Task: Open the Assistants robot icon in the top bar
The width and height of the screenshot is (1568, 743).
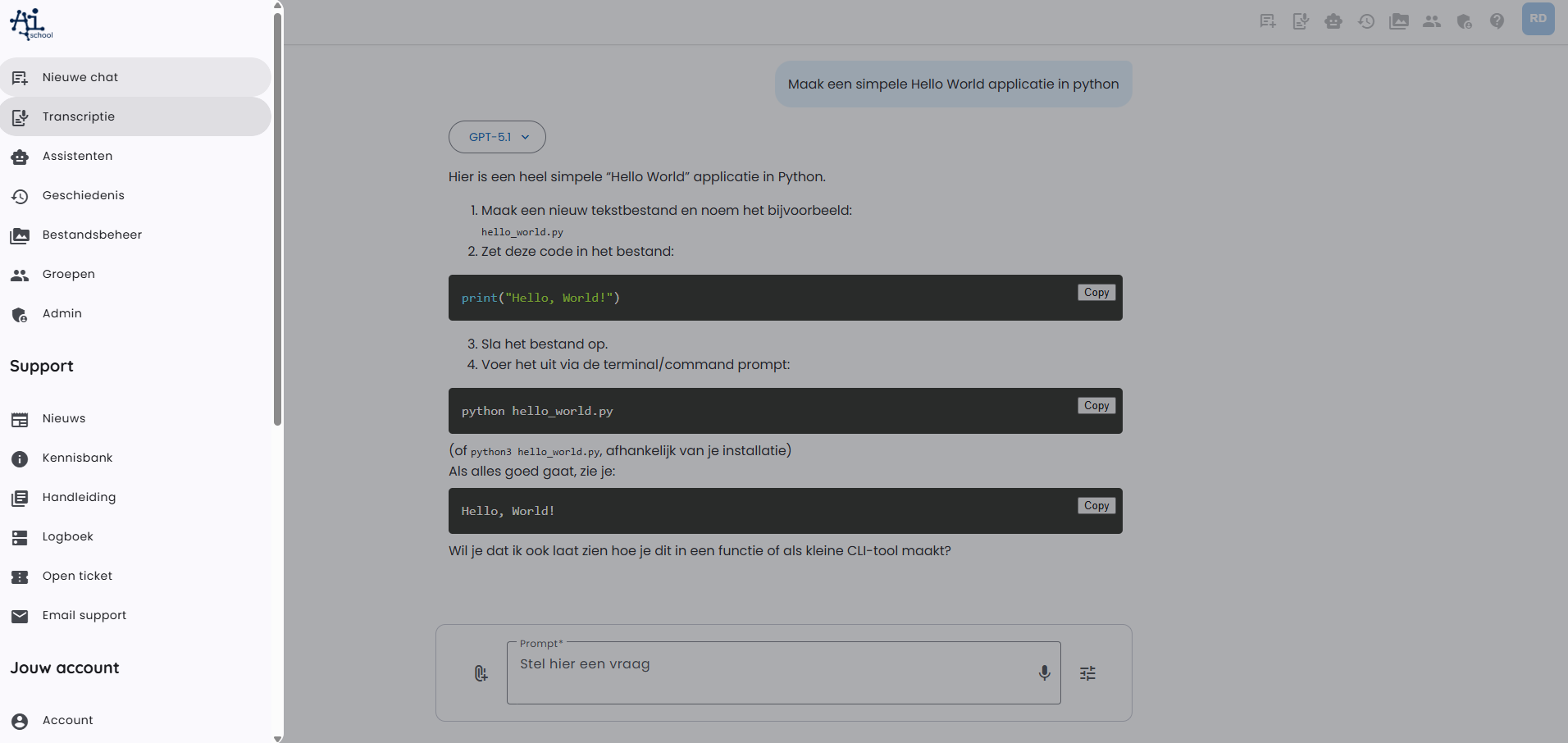Action: click(x=1333, y=21)
